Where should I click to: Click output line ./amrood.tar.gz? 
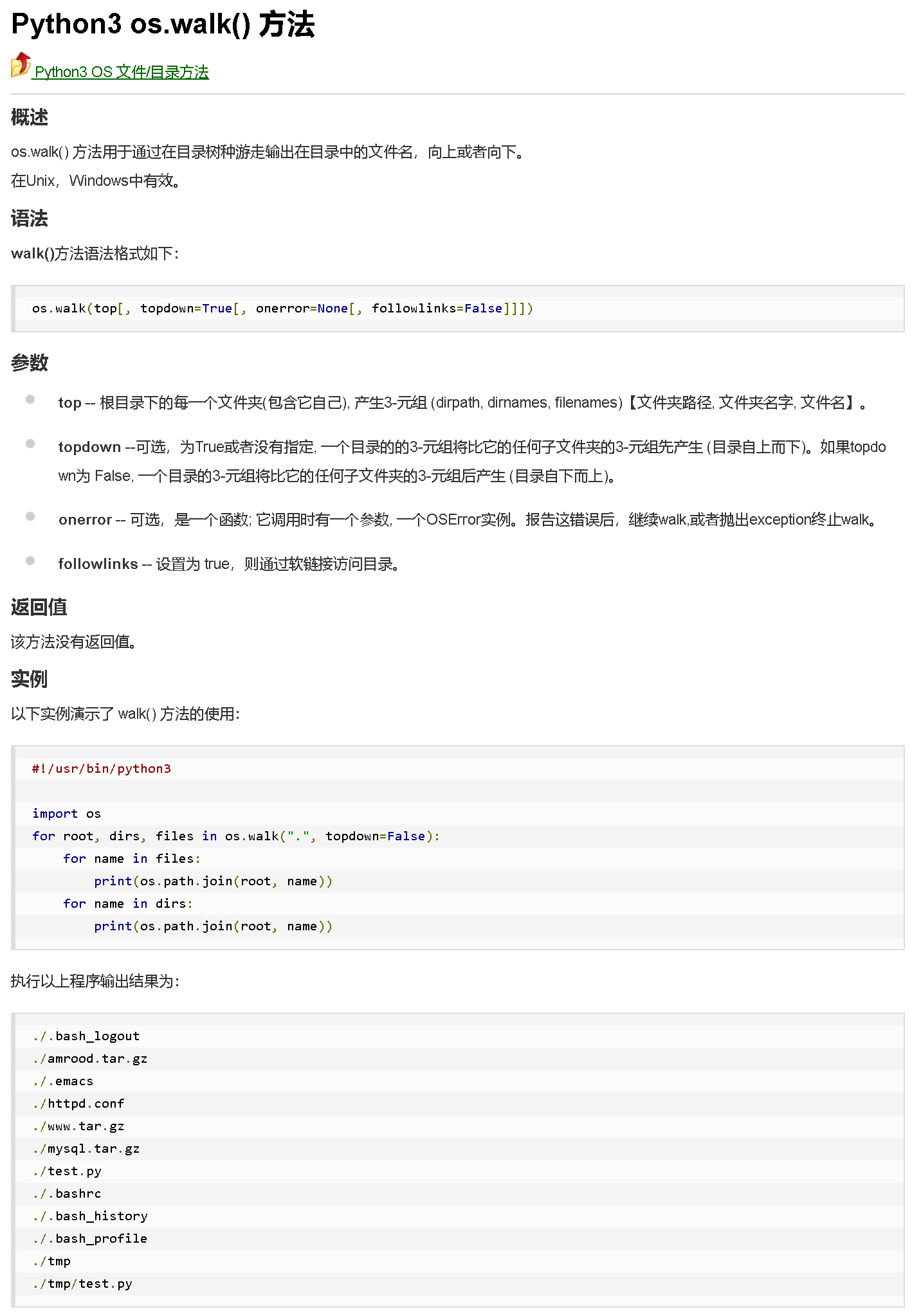[90, 1059]
